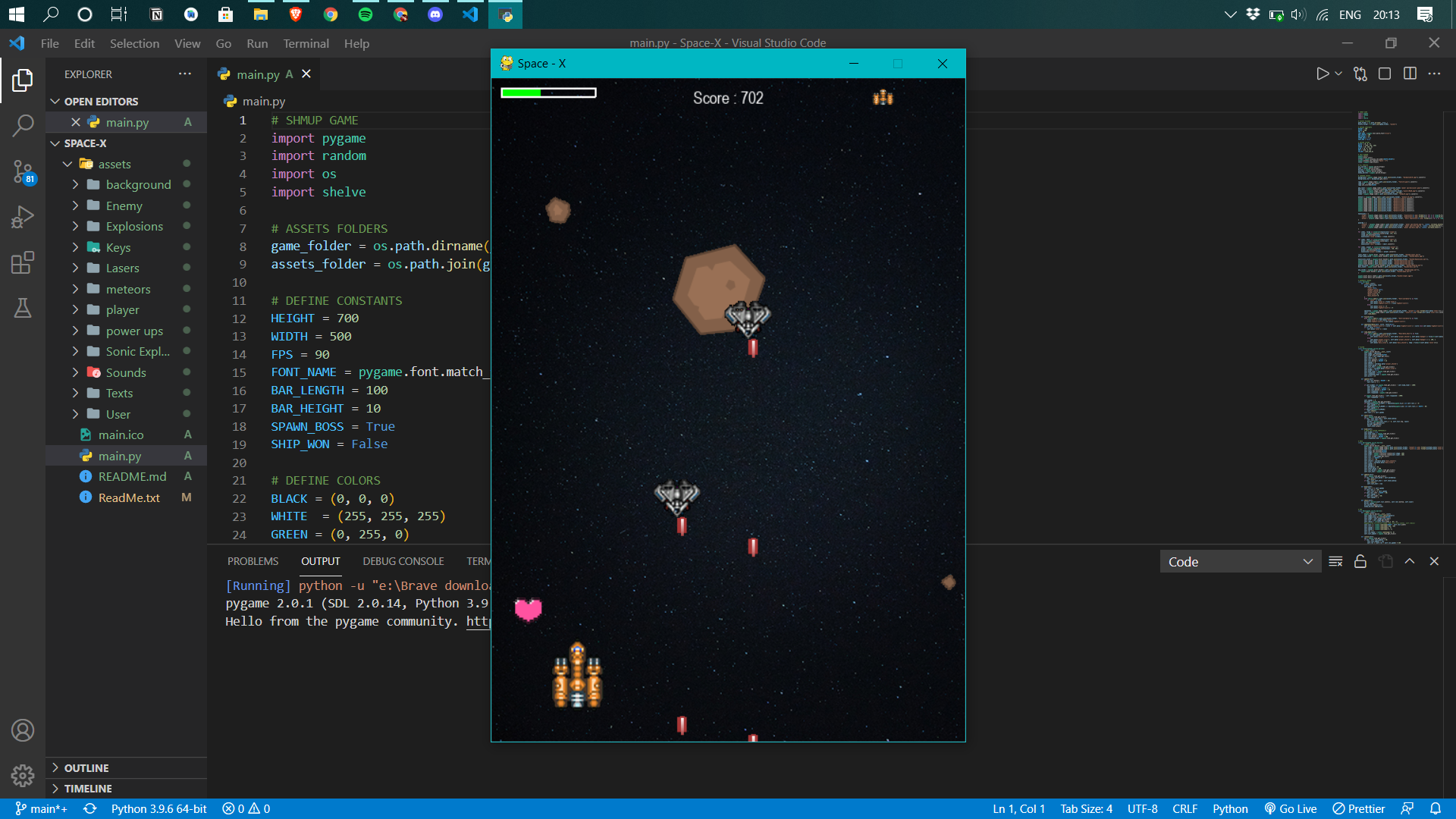The width and height of the screenshot is (1456, 819).
Task: Open Source Control view with 81 badge
Action: 23,171
